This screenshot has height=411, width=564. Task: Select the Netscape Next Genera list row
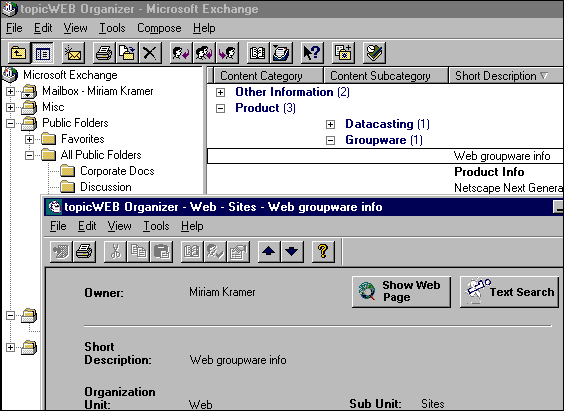tap(385, 188)
